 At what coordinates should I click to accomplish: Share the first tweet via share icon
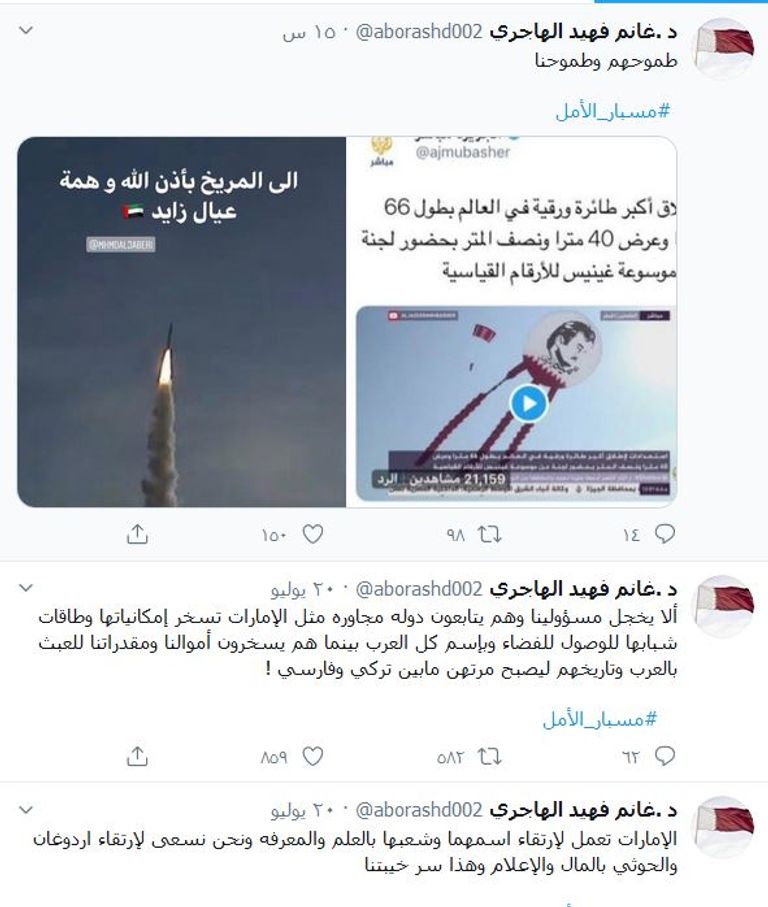pos(137,534)
